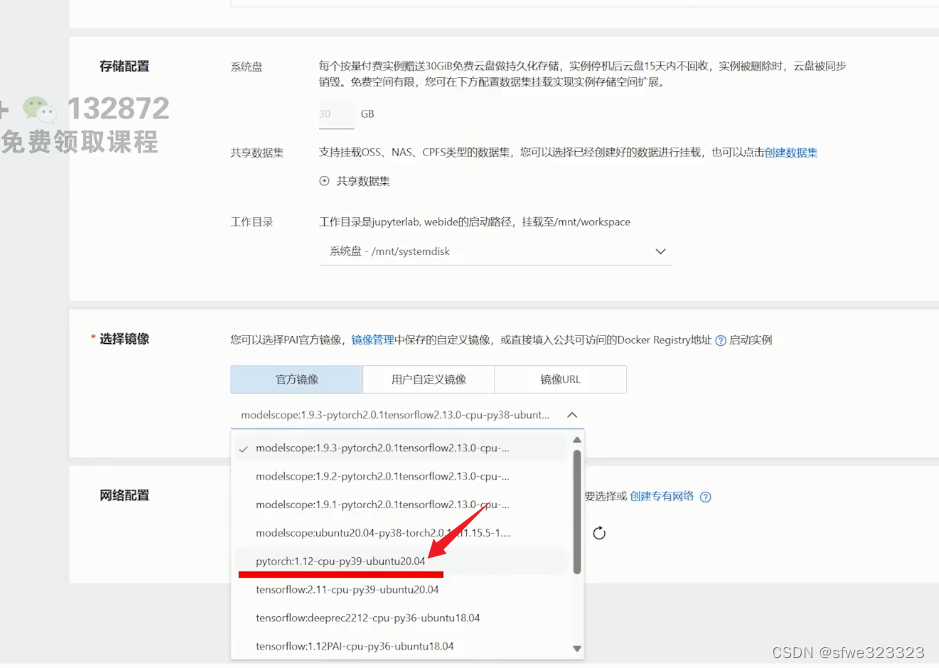
Task: Switch to 用户自定义镜像 tab
Action: tap(428, 379)
